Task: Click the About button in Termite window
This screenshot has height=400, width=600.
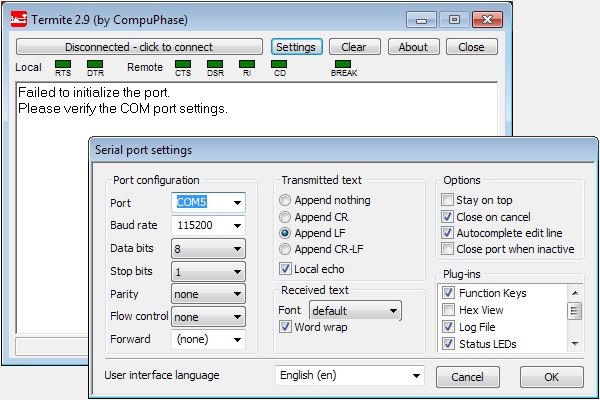Action: click(x=413, y=47)
